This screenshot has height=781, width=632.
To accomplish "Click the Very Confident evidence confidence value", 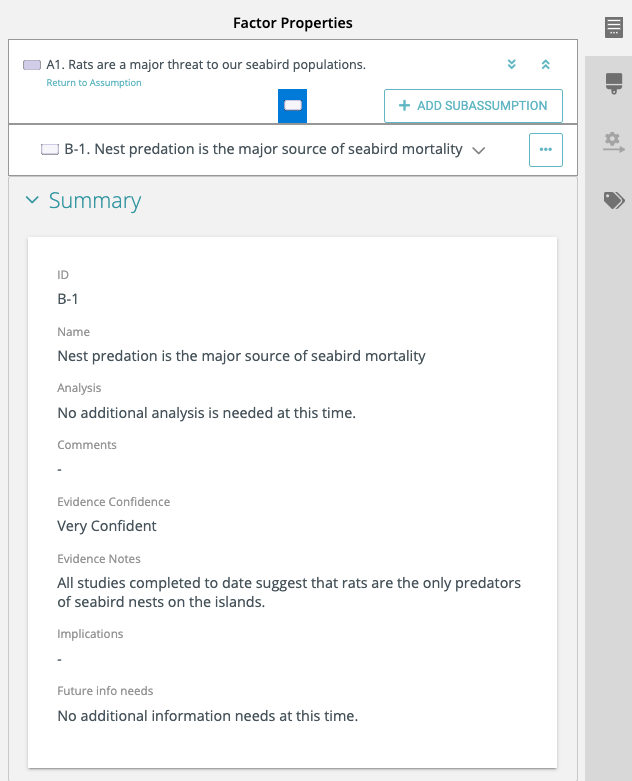I will coord(107,525).
